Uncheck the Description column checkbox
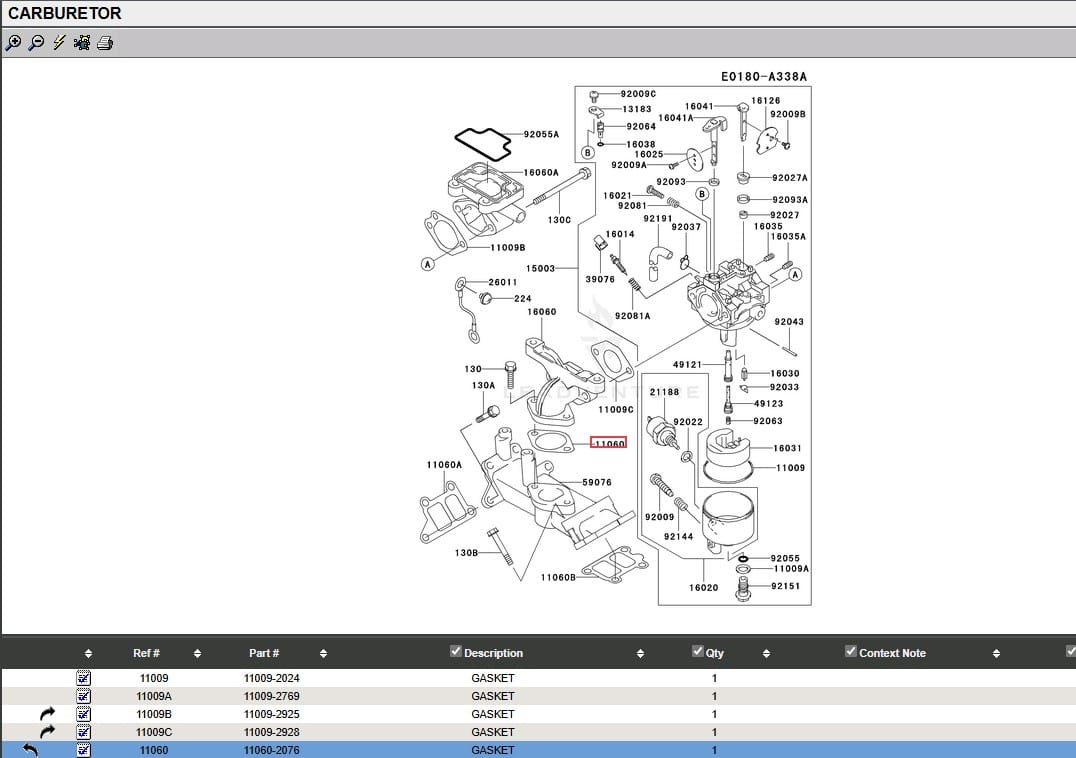This screenshot has width=1076, height=758. pyautogui.click(x=457, y=652)
